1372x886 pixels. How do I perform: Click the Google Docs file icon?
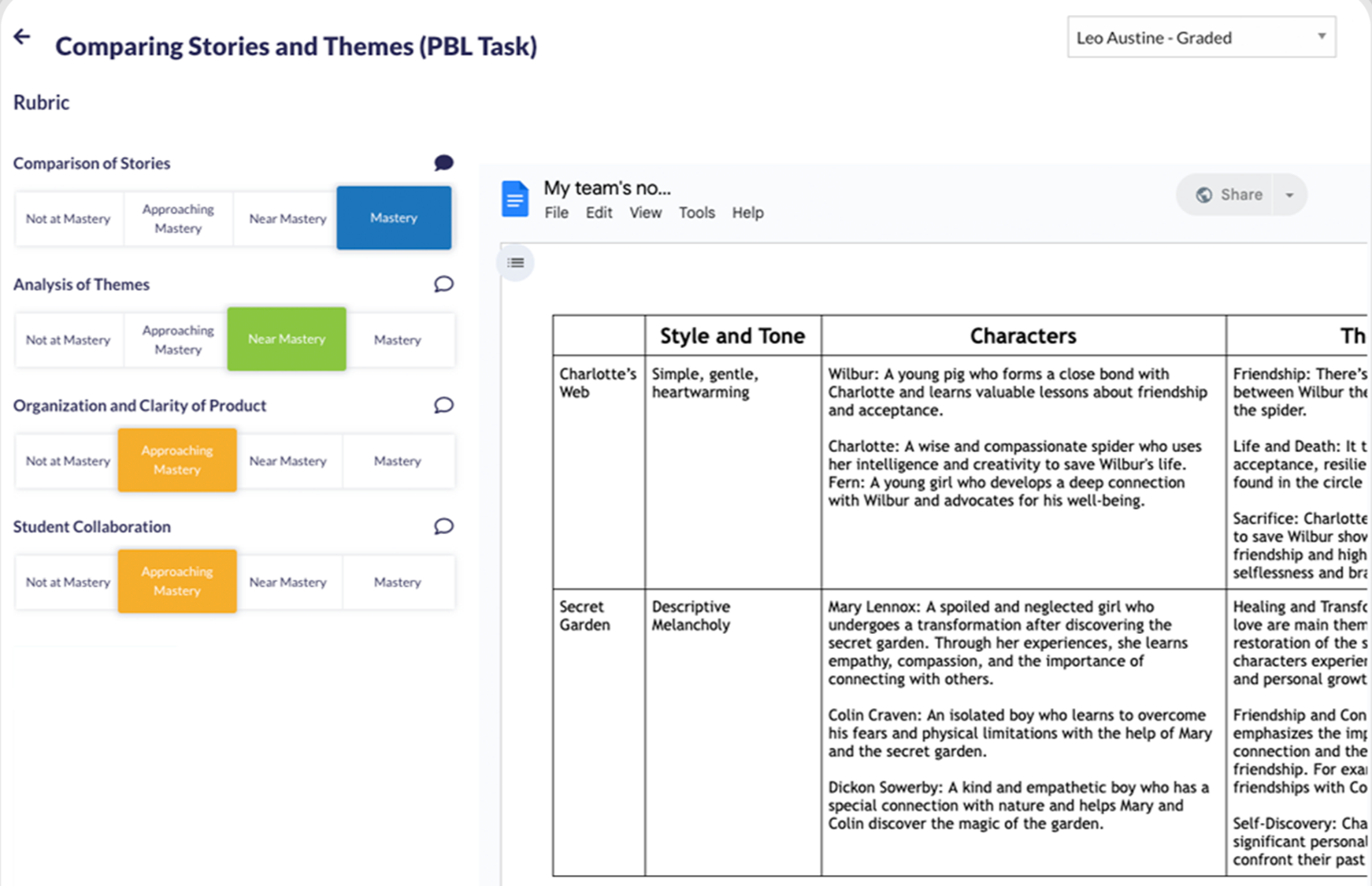(x=515, y=198)
